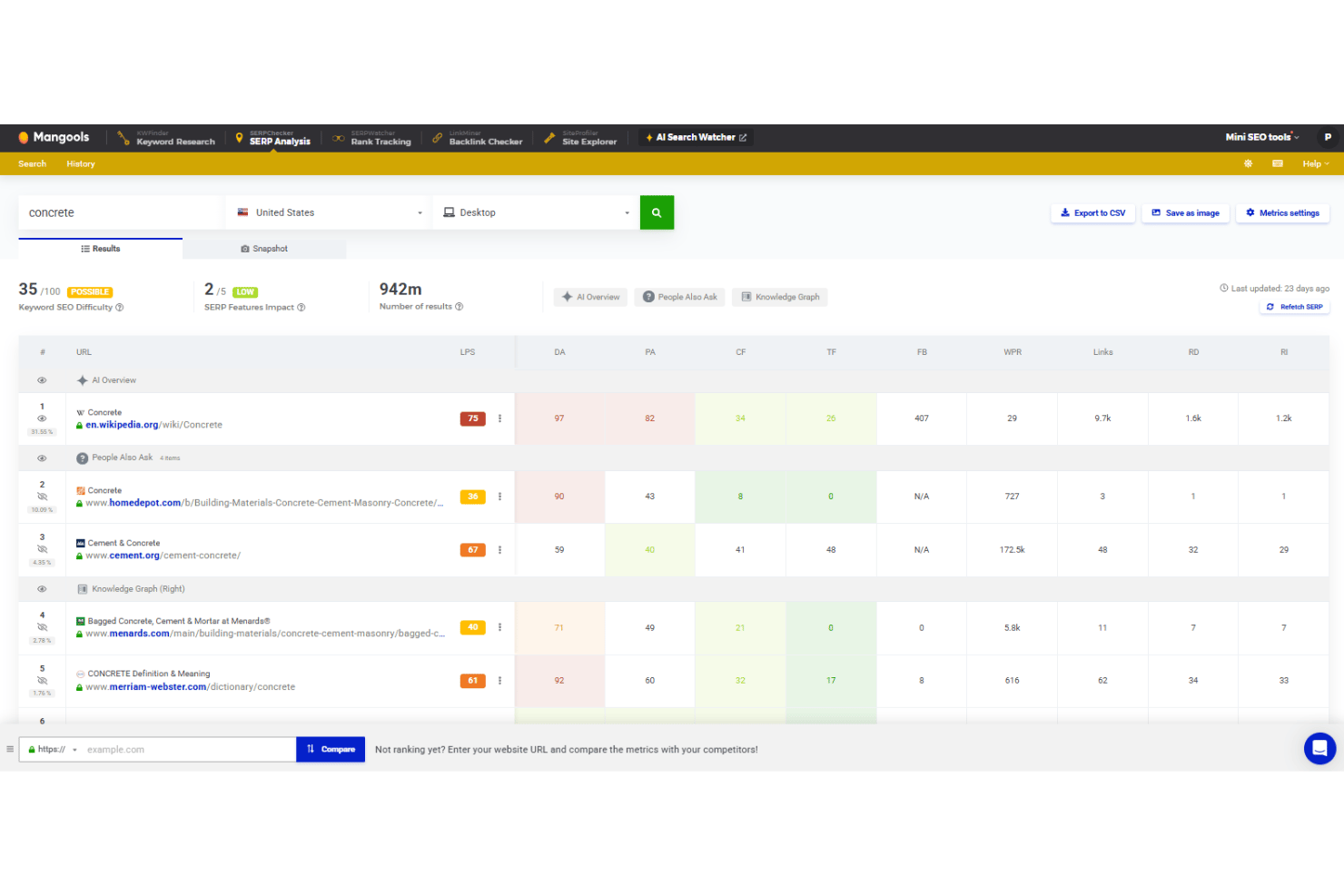The width and height of the screenshot is (1344, 896).
Task: Open SERPChecker SERP Analysis tool
Action: tap(272, 138)
